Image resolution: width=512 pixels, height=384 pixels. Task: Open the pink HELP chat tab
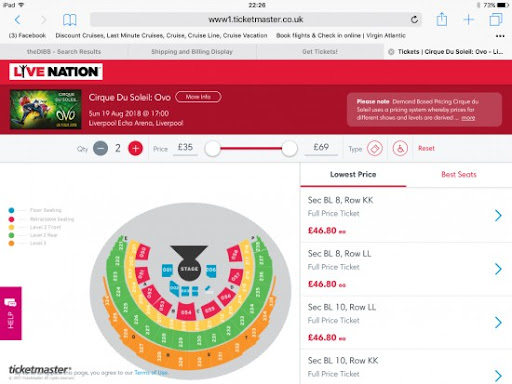tap(11, 313)
